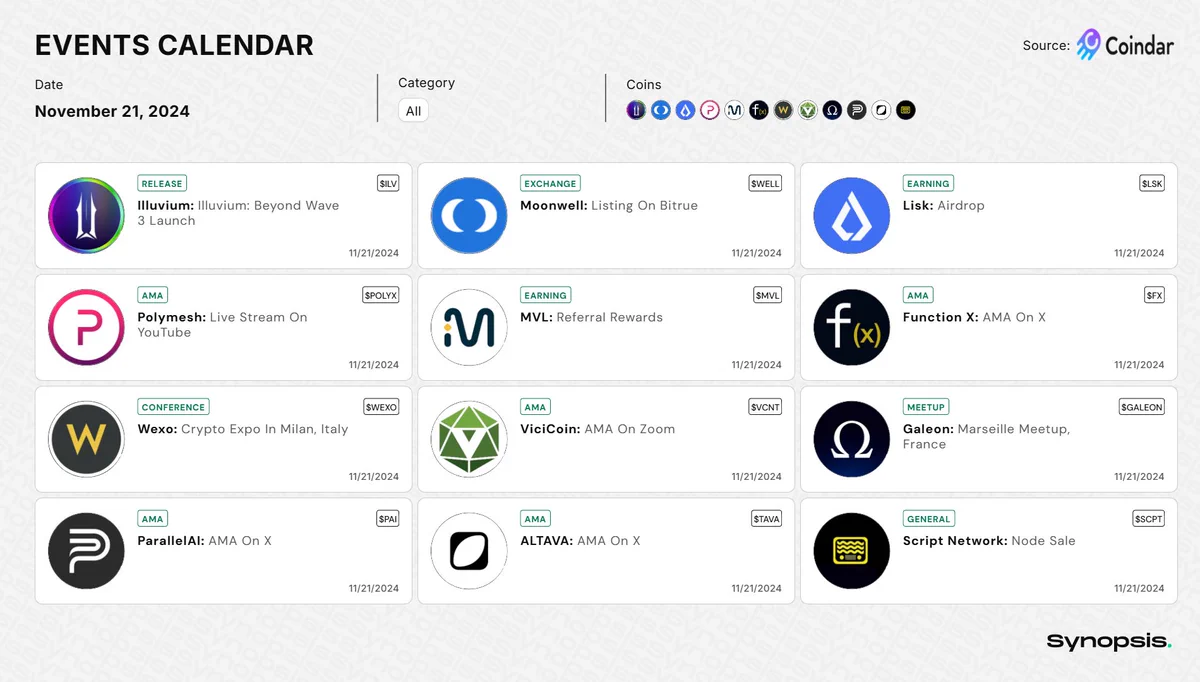The image size is (1200, 682).
Task: Click the AMA tag on ALTAVA card
Action: tap(536, 519)
